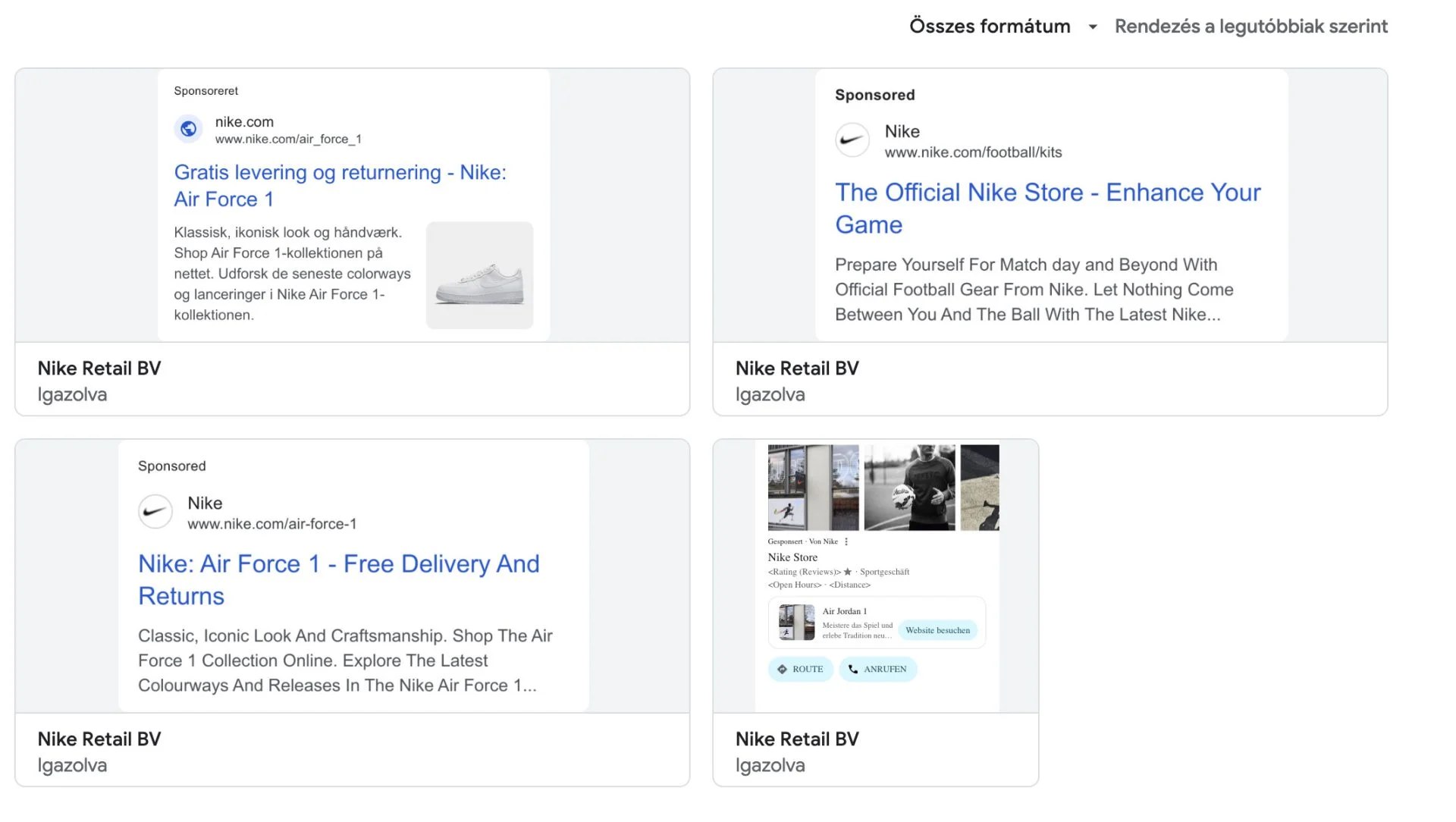This screenshot has width=1456, height=822.
Task: Click the Nike swoosh logo in air-force-1 ad
Action: (x=155, y=512)
